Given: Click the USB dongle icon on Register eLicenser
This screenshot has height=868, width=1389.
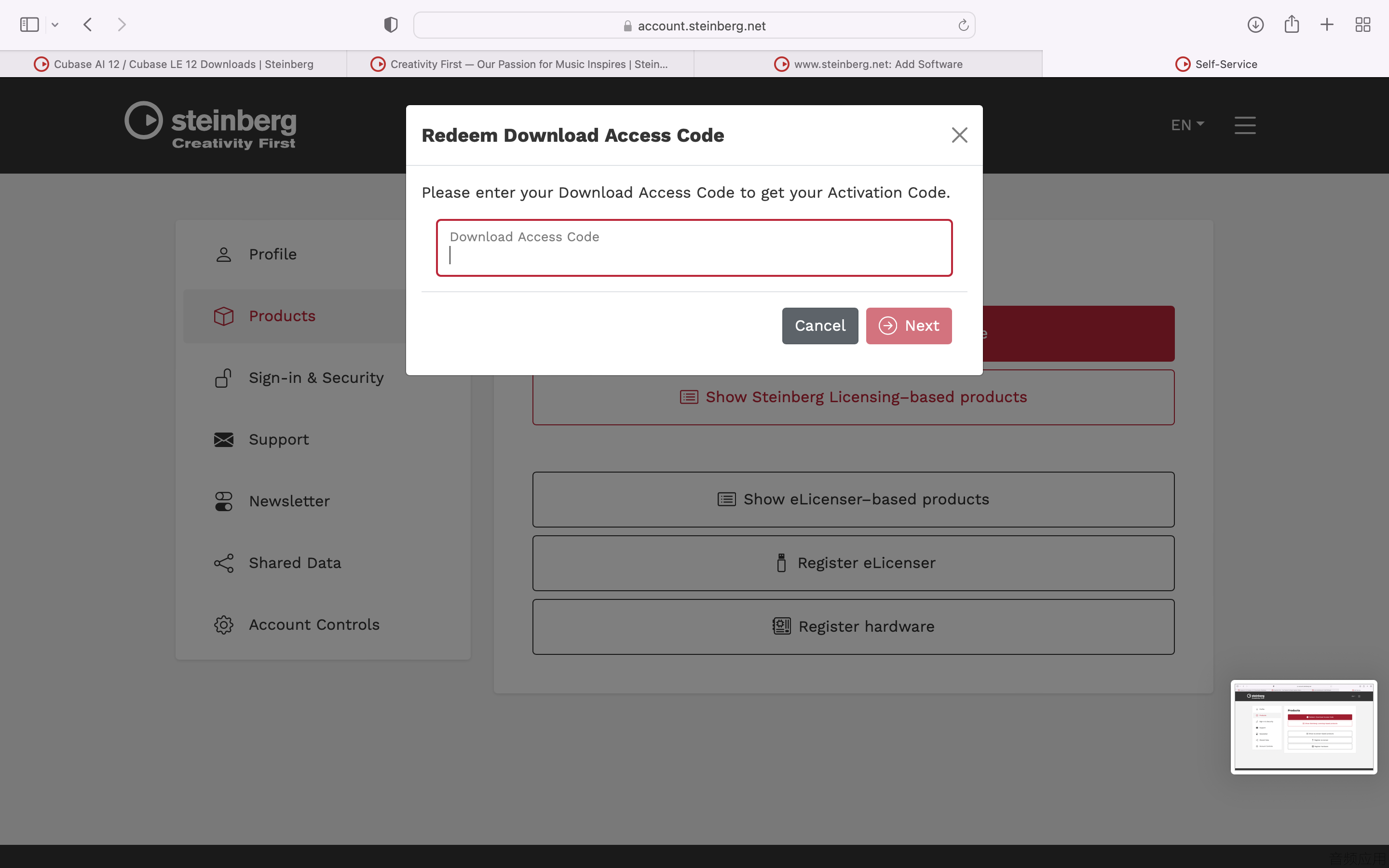Looking at the screenshot, I should tap(781, 563).
